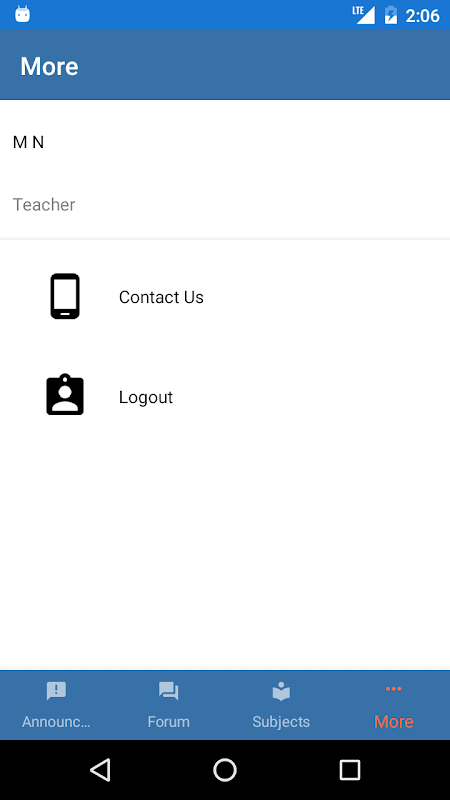The width and height of the screenshot is (450, 800).
Task: Click the Announcements exclamation bubble icon
Action: [56, 691]
